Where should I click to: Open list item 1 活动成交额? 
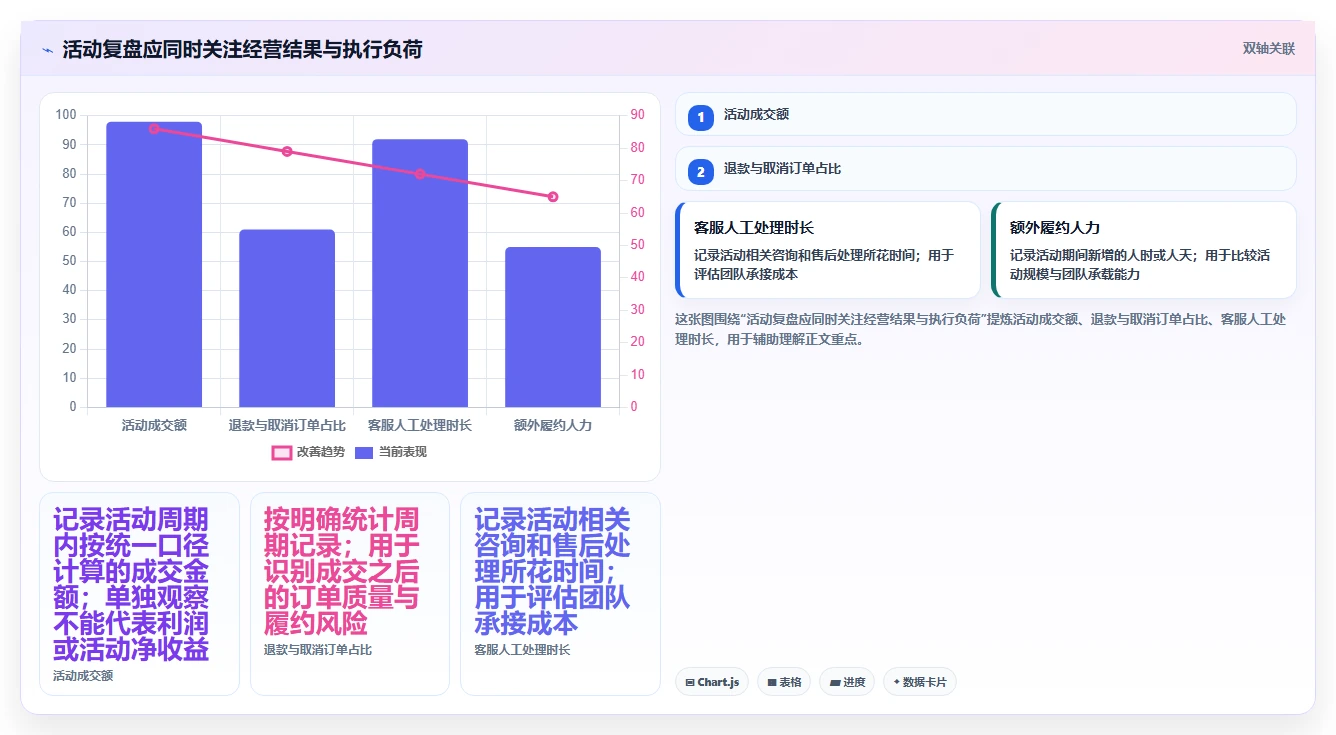[x=986, y=114]
